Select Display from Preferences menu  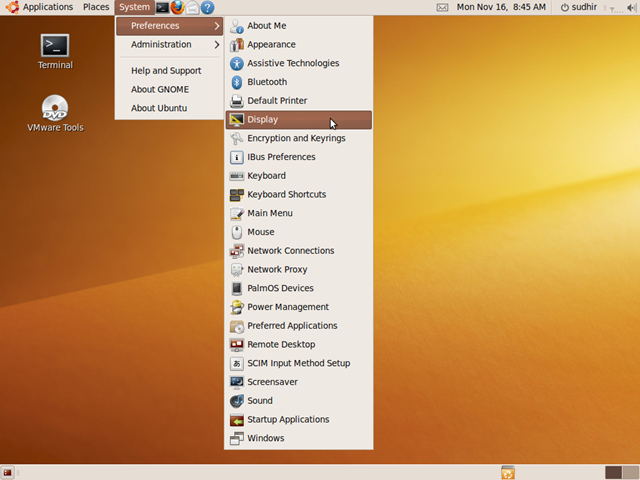coord(263,120)
